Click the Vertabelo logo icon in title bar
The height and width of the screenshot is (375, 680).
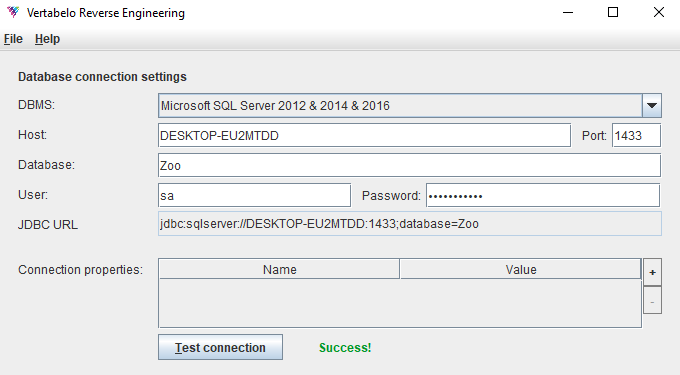[13, 12]
